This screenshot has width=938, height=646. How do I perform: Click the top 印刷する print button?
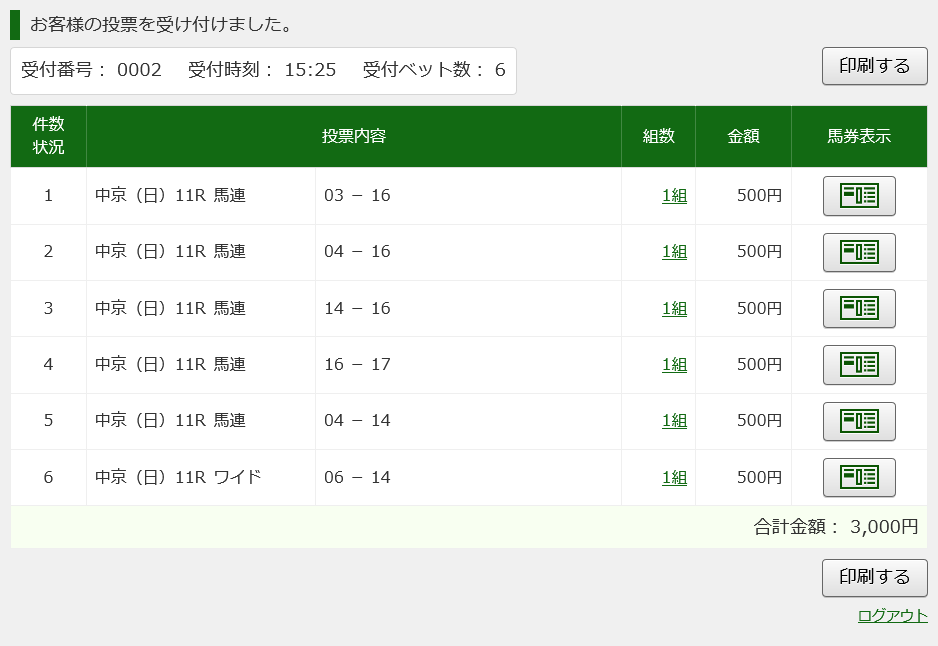pyautogui.click(x=874, y=66)
